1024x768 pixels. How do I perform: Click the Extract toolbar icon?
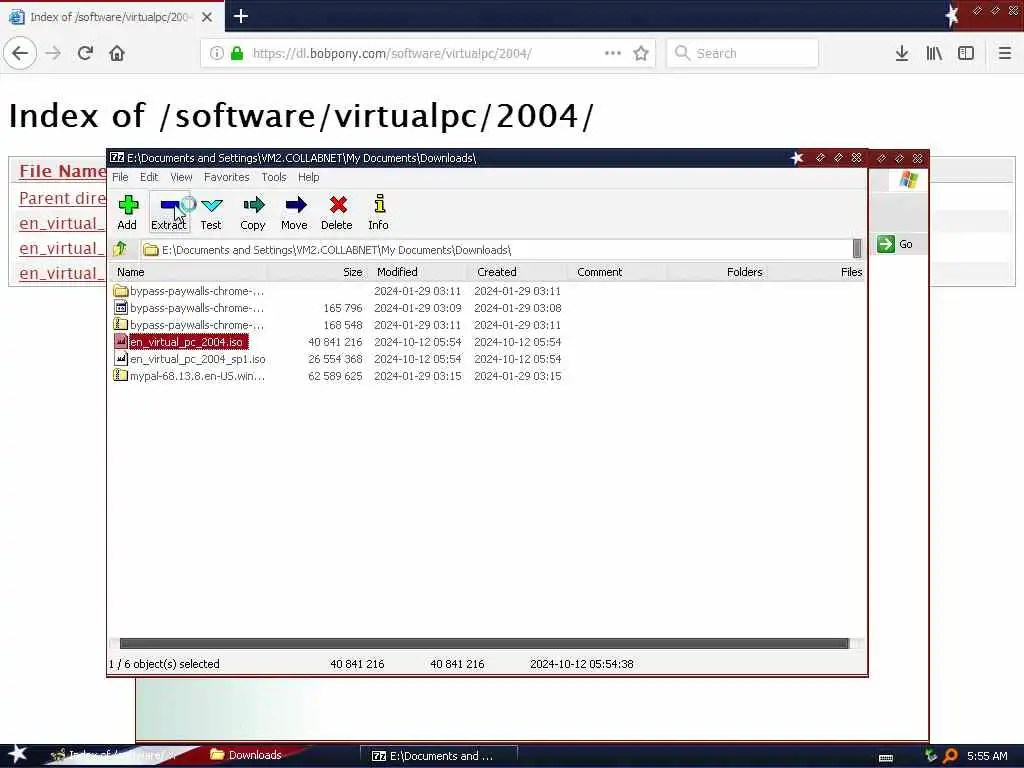(169, 212)
